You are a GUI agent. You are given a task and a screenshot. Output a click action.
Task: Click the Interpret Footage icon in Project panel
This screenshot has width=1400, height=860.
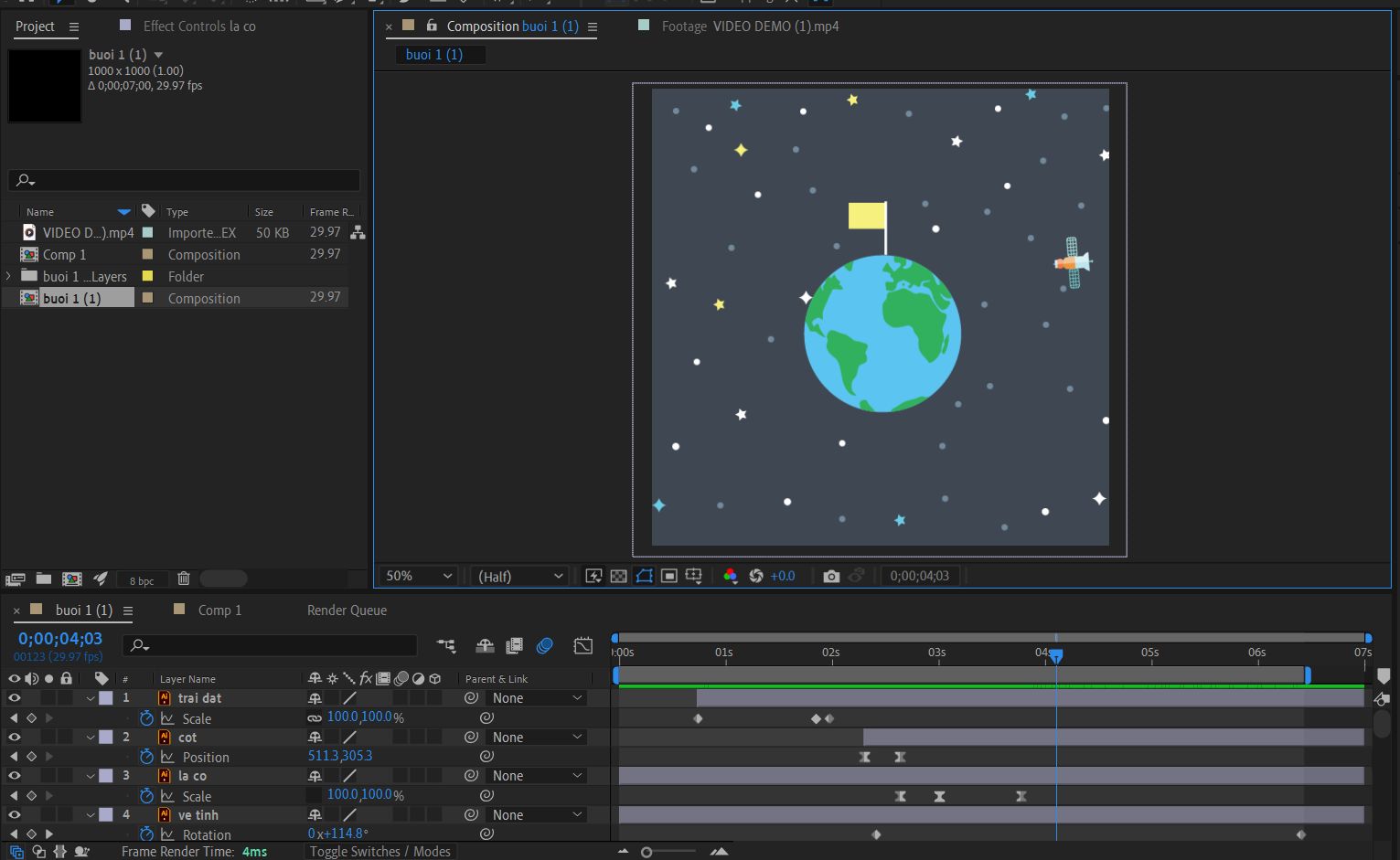[x=15, y=579]
